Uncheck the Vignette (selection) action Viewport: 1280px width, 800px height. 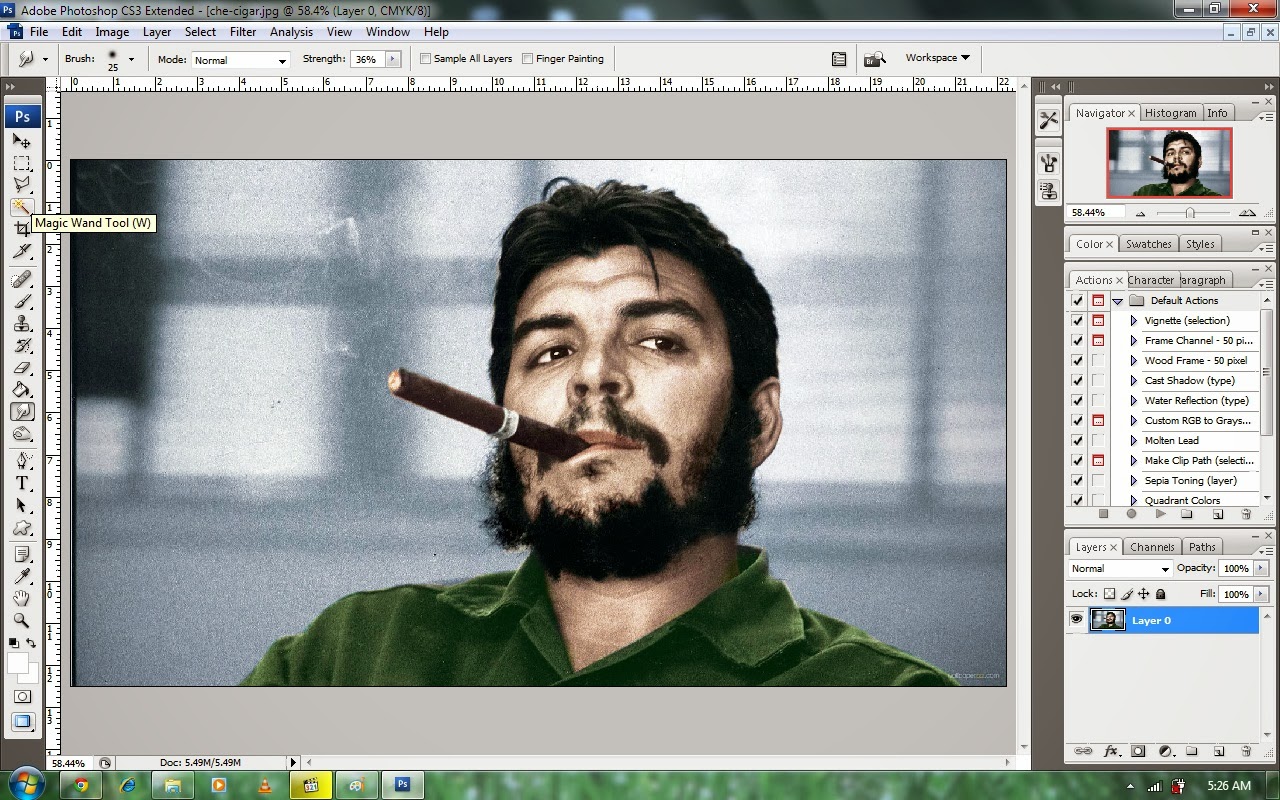coord(1077,320)
